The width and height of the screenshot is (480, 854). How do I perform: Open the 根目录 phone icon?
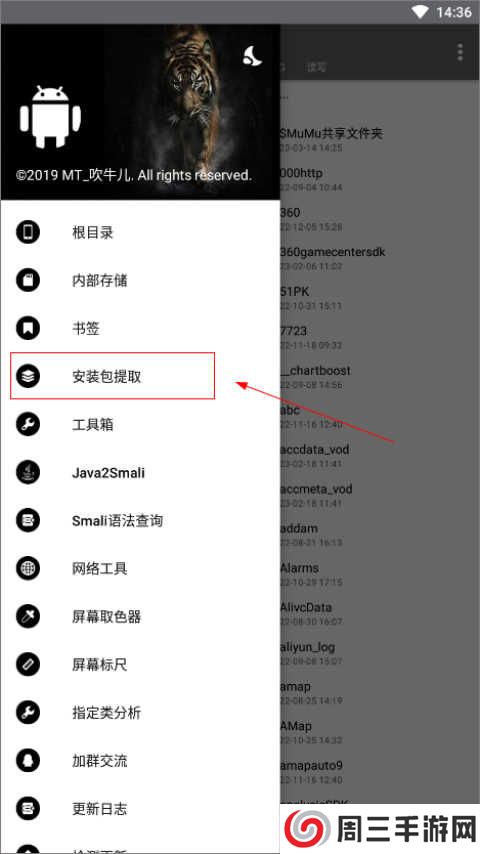[28, 233]
